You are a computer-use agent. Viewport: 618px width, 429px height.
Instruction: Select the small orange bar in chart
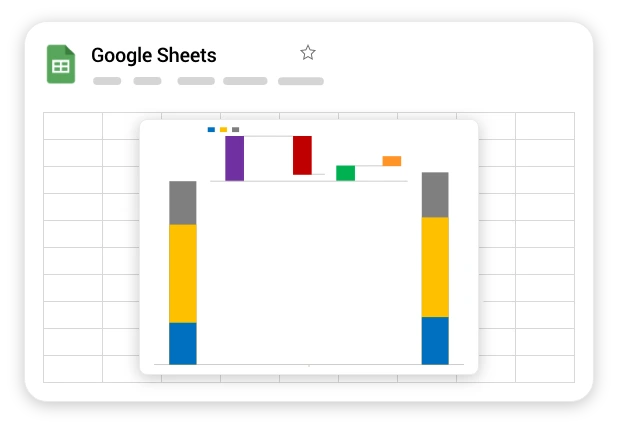click(391, 161)
